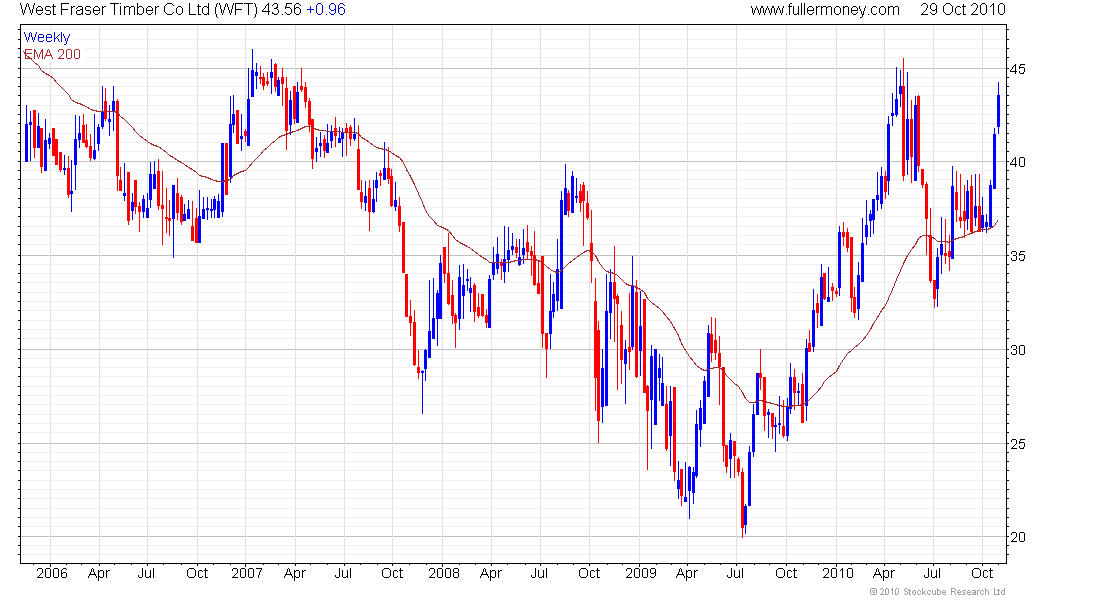Click the 2007 year label on time axis
Screen dimensions: 1100x600
pyautogui.click(x=247, y=573)
